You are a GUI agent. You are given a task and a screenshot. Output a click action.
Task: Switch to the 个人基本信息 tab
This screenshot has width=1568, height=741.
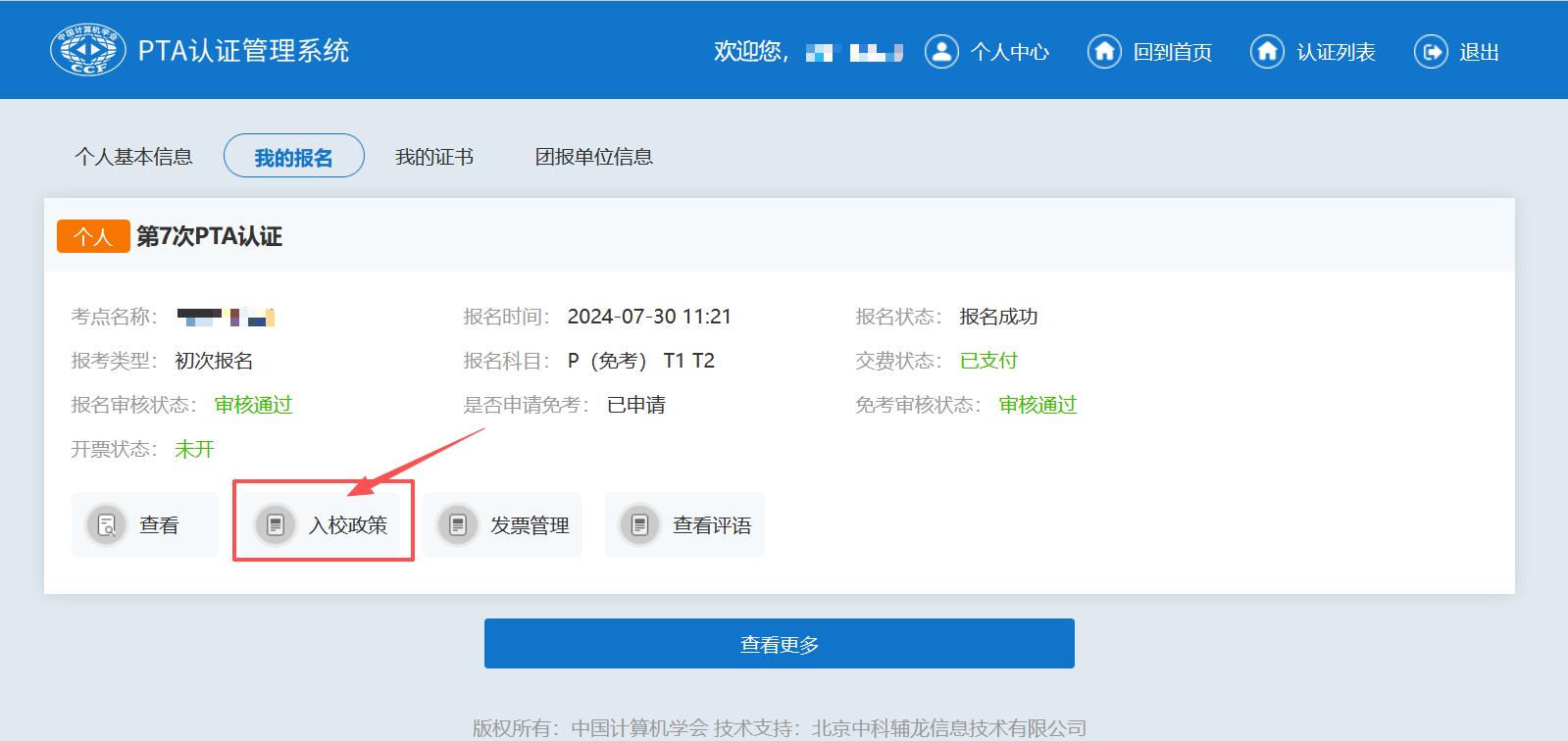click(x=133, y=157)
